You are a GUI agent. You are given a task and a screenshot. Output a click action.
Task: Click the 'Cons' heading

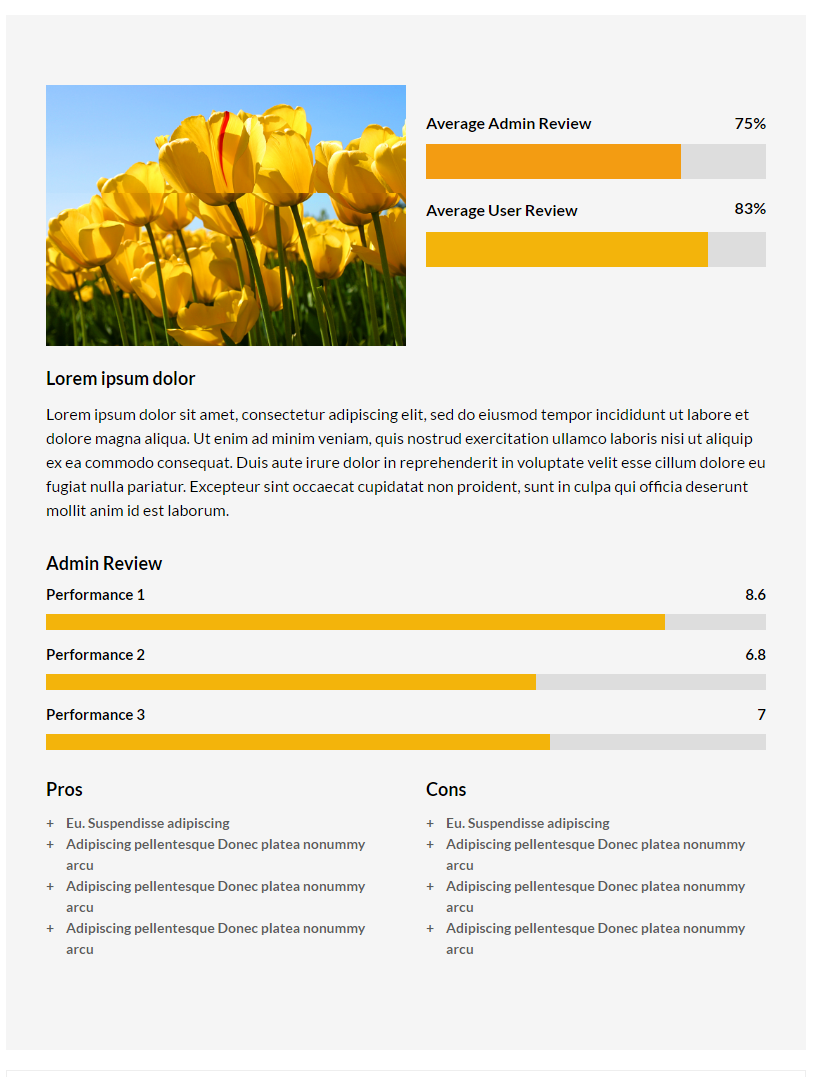point(446,789)
